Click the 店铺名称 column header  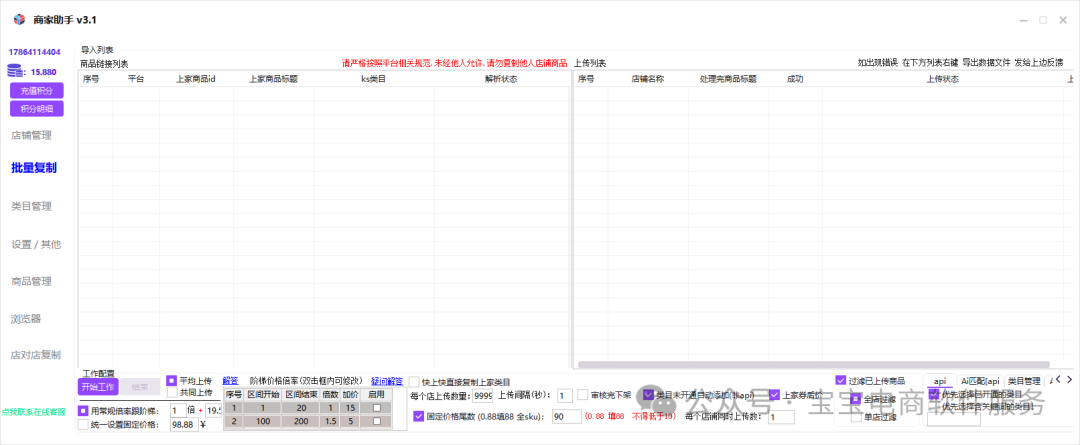647,79
